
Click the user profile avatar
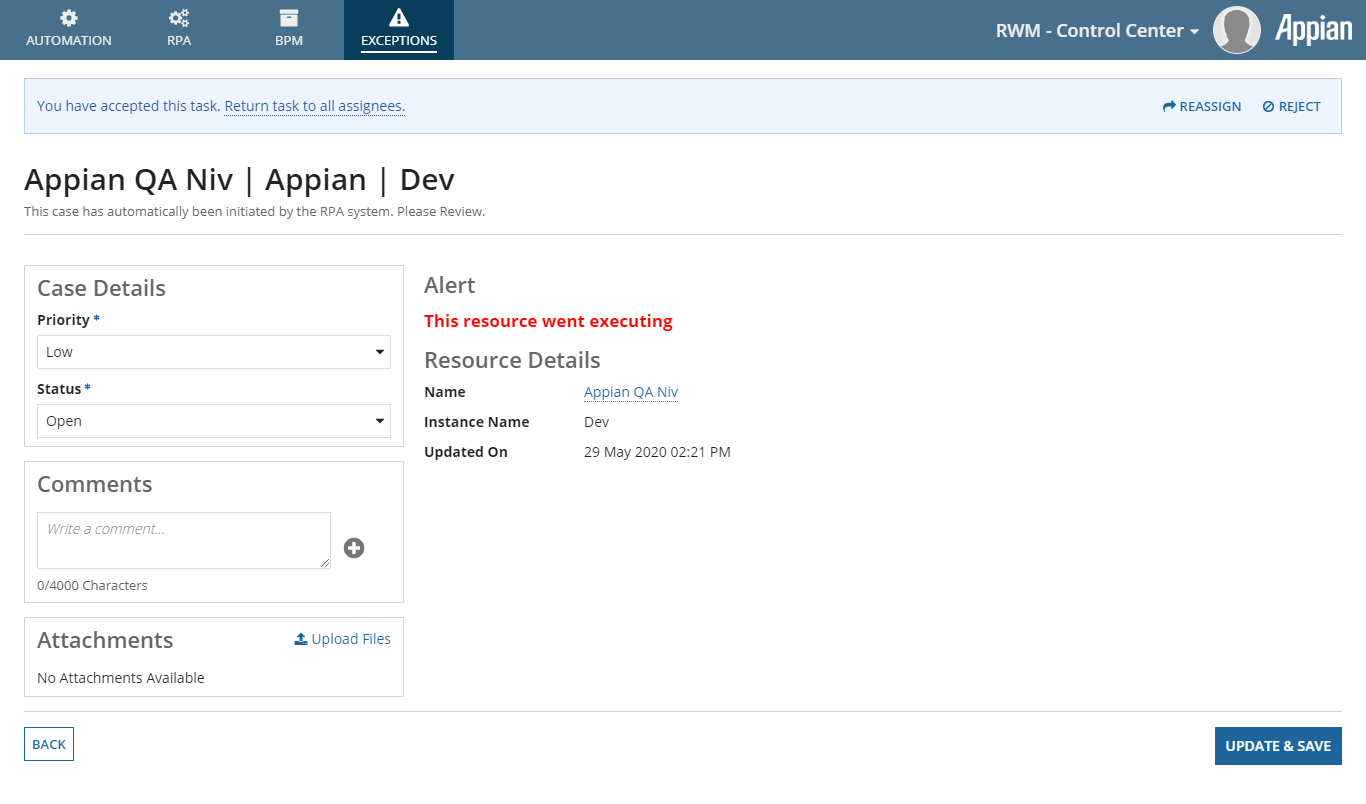pyautogui.click(x=1236, y=30)
